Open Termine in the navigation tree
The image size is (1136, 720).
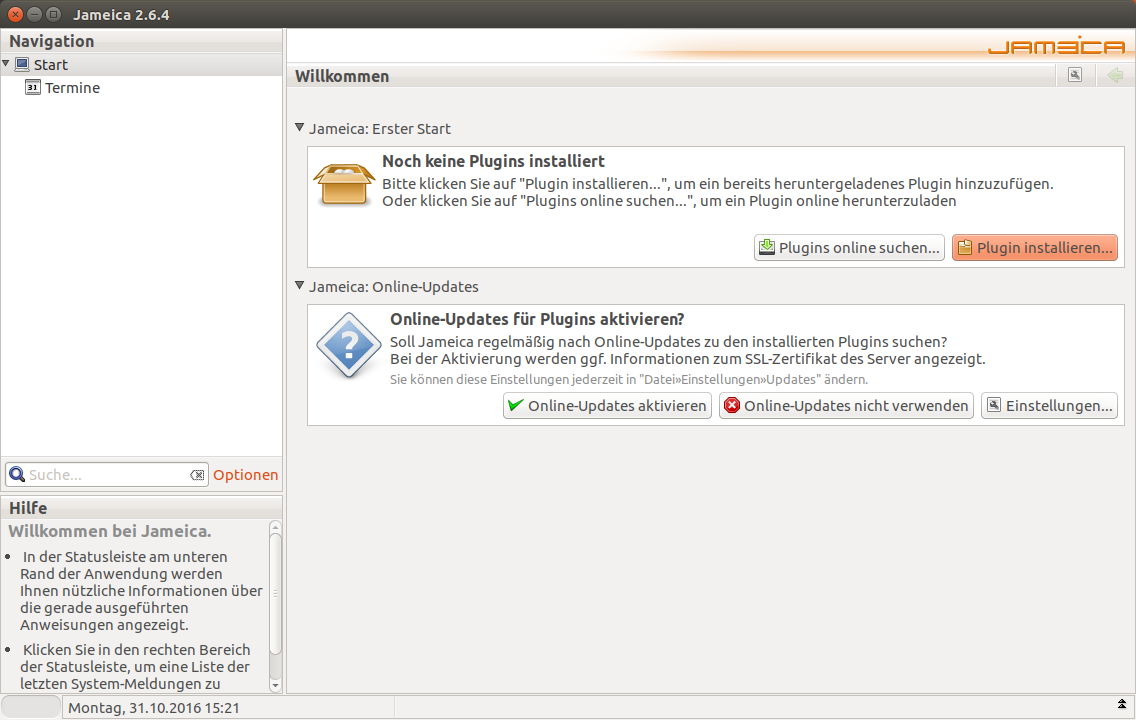point(72,88)
